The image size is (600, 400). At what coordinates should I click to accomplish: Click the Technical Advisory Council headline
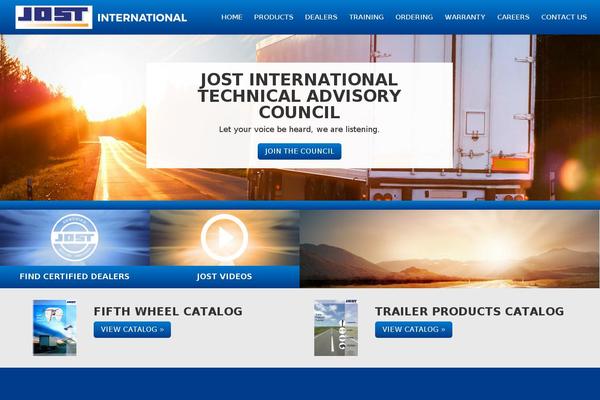[299, 96]
